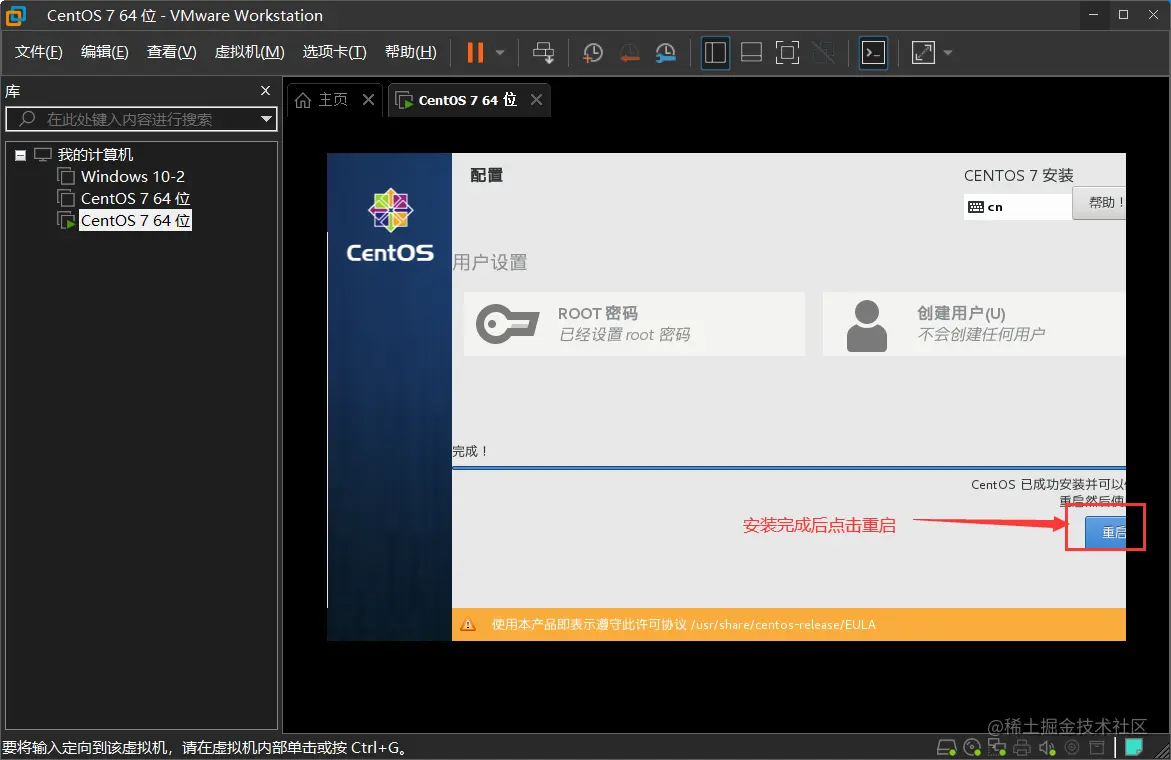Click the CentOS logo in installer sidebar
1171x760 pixels.
pyautogui.click(x=390, y=225)
